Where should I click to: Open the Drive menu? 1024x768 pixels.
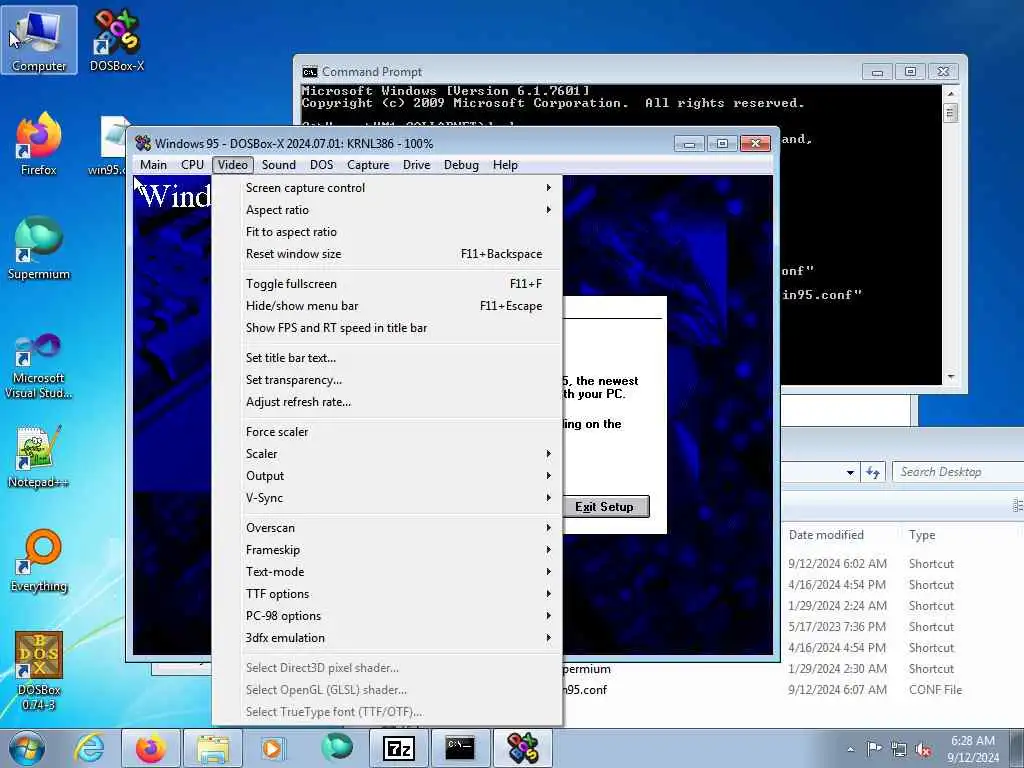417,165
